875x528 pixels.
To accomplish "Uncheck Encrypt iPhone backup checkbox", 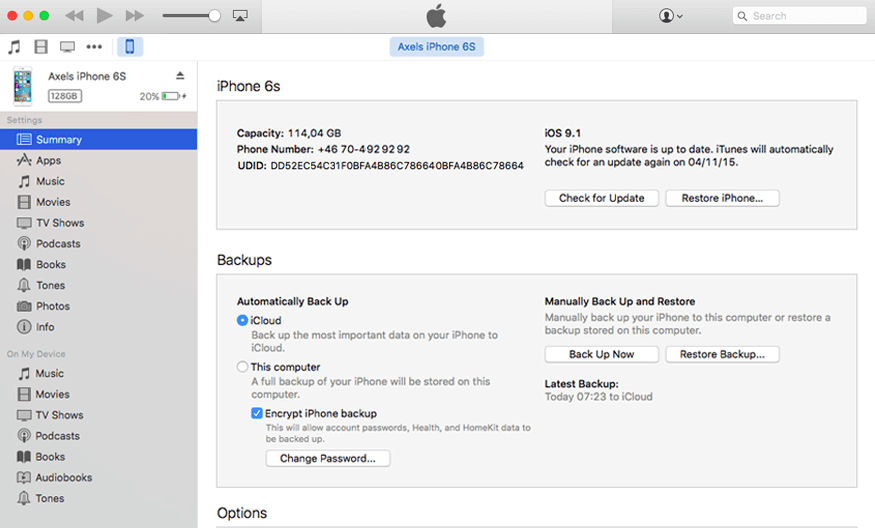I will point(257,413).
